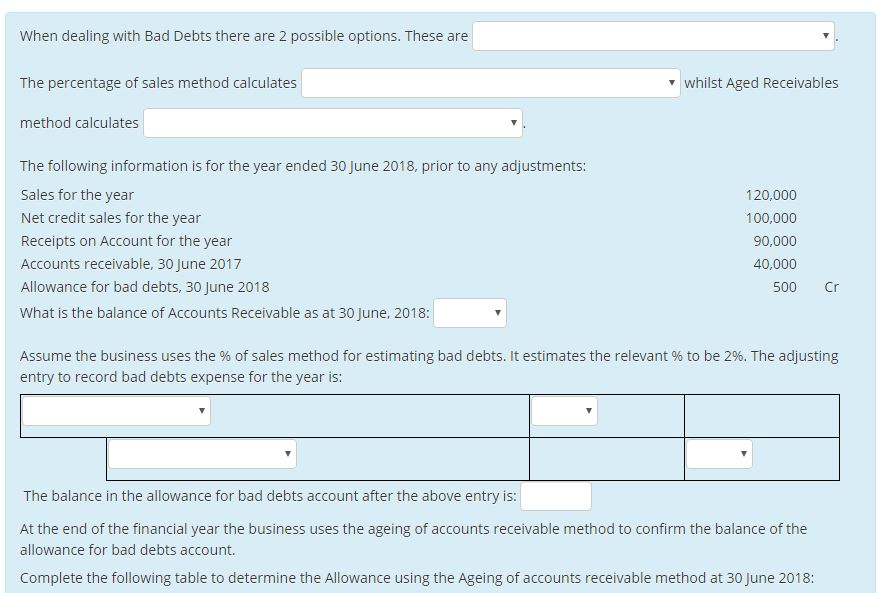
Task: Click the allowance for bad debts balance input field
Action: coord(555,495)
